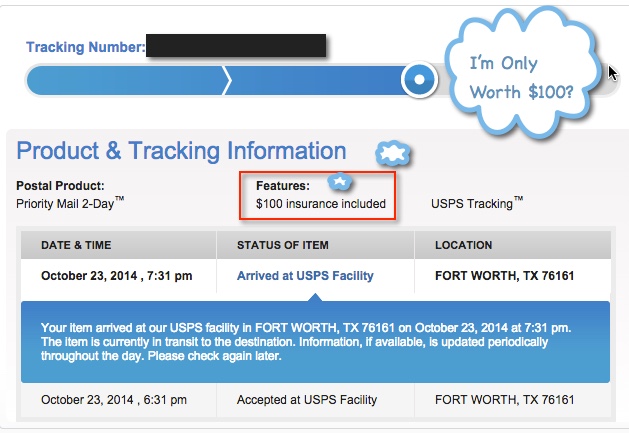
Task: Click the USPS Tracking feature label
Action: pos(477,203)
